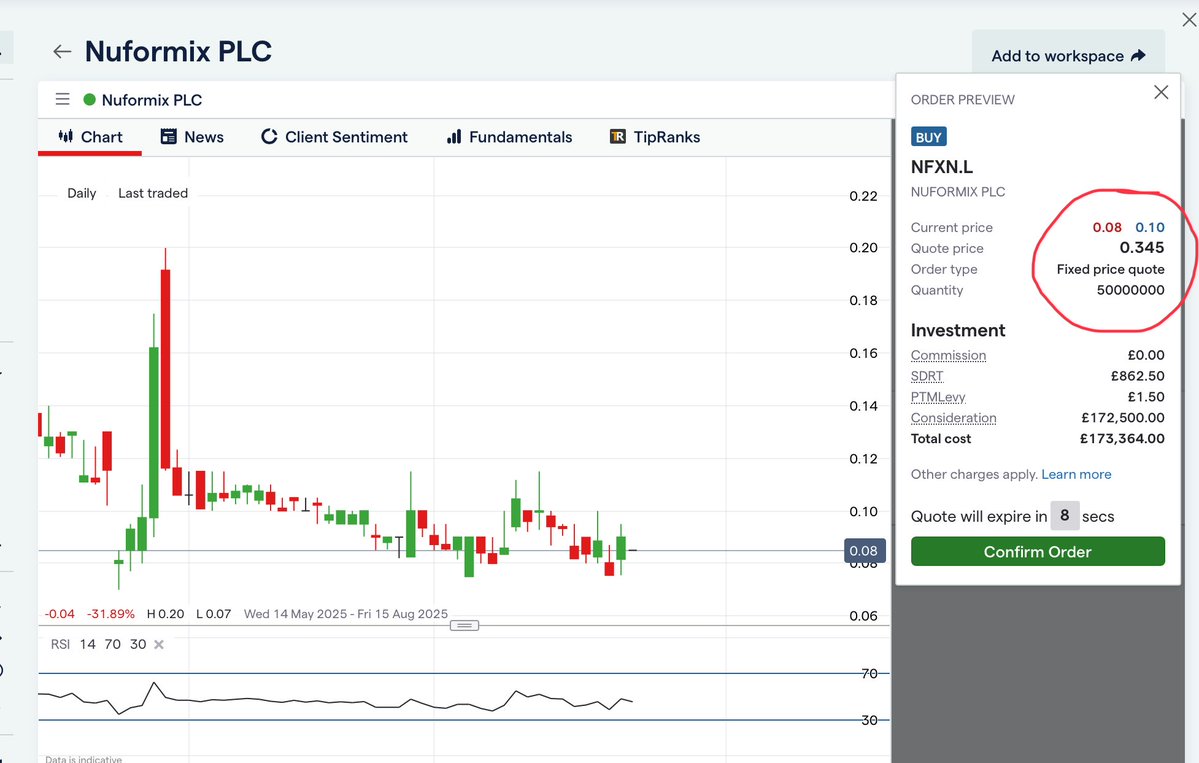Open the Chart tab
The height and width of the screenshot is (763, 1199).
click(x=90, y=137)
